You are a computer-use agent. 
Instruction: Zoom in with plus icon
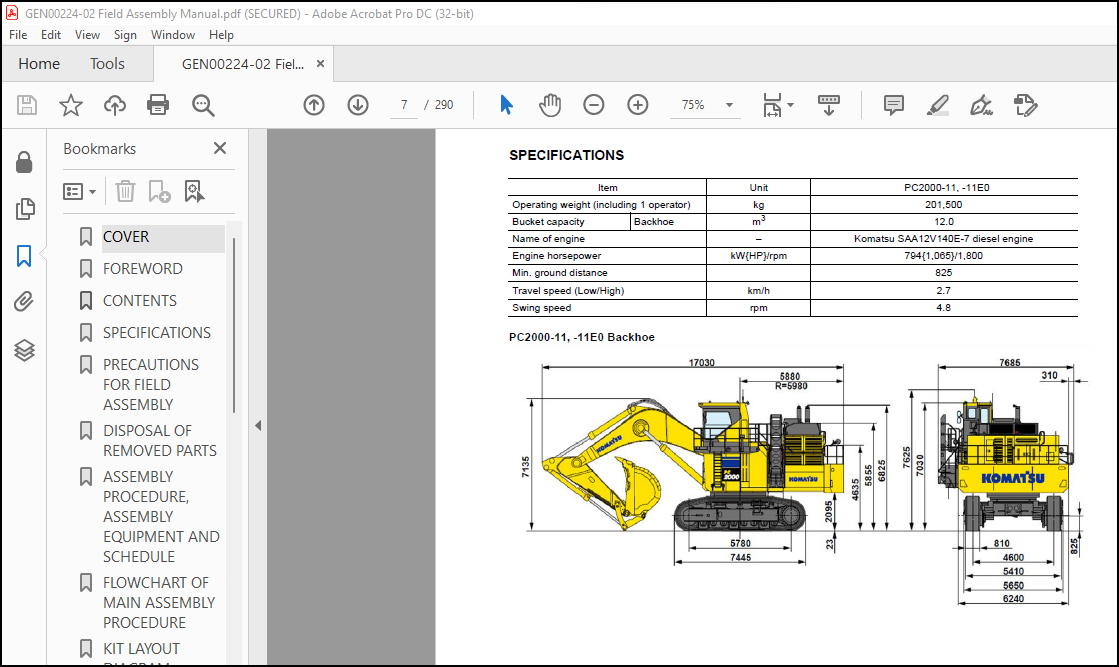pyautogui.click(x=637, y=105)
